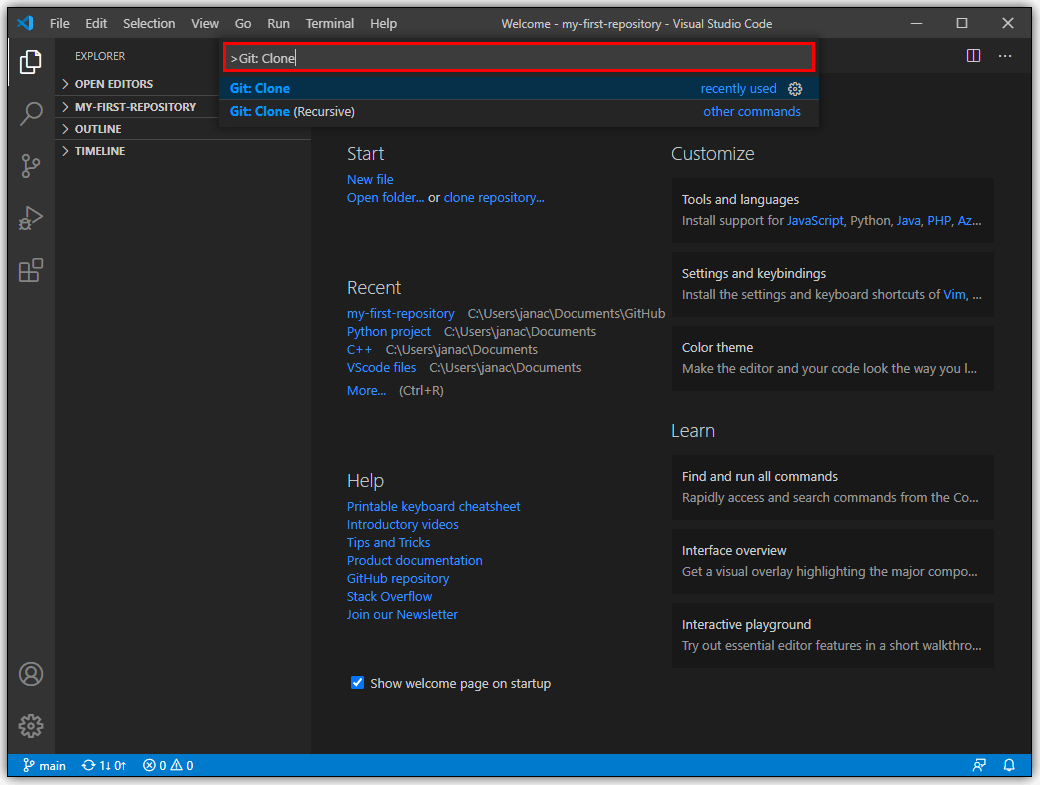Open the Interface overview card
This screenshot has width=1040, height=785.
coord(832,561)
